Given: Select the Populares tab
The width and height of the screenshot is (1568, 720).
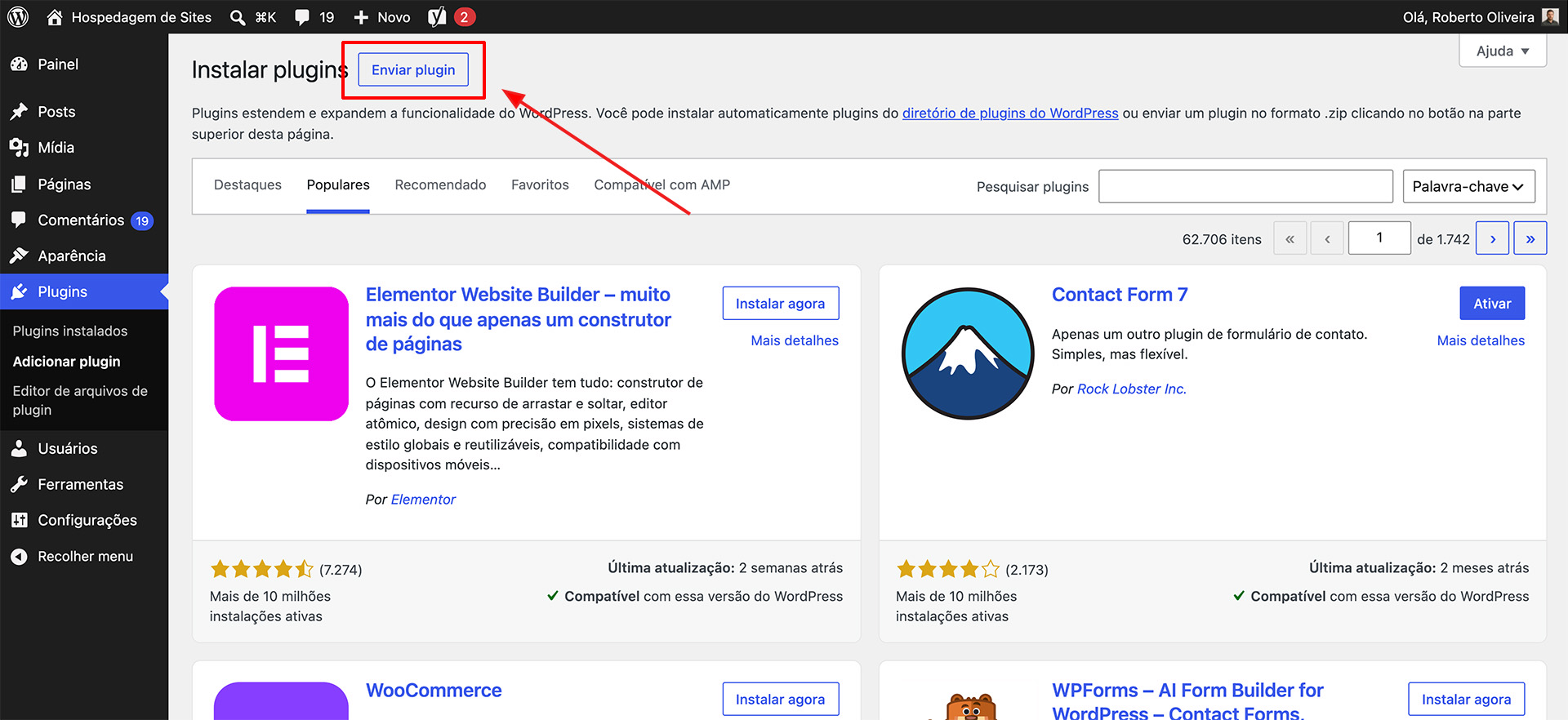Looking at the screenshot, I should (338, 185).
